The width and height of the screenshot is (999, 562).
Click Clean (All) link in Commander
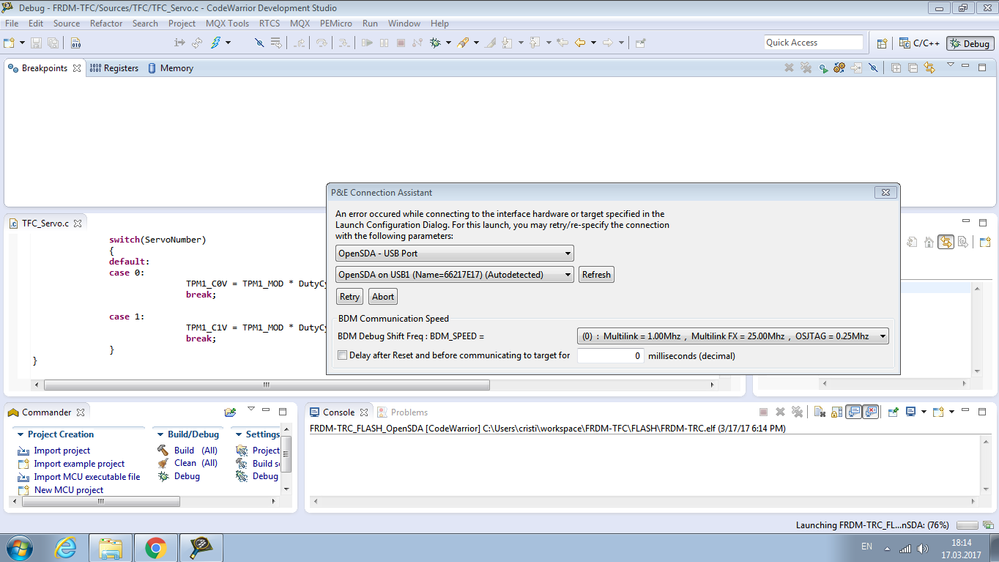click(196, 463)
